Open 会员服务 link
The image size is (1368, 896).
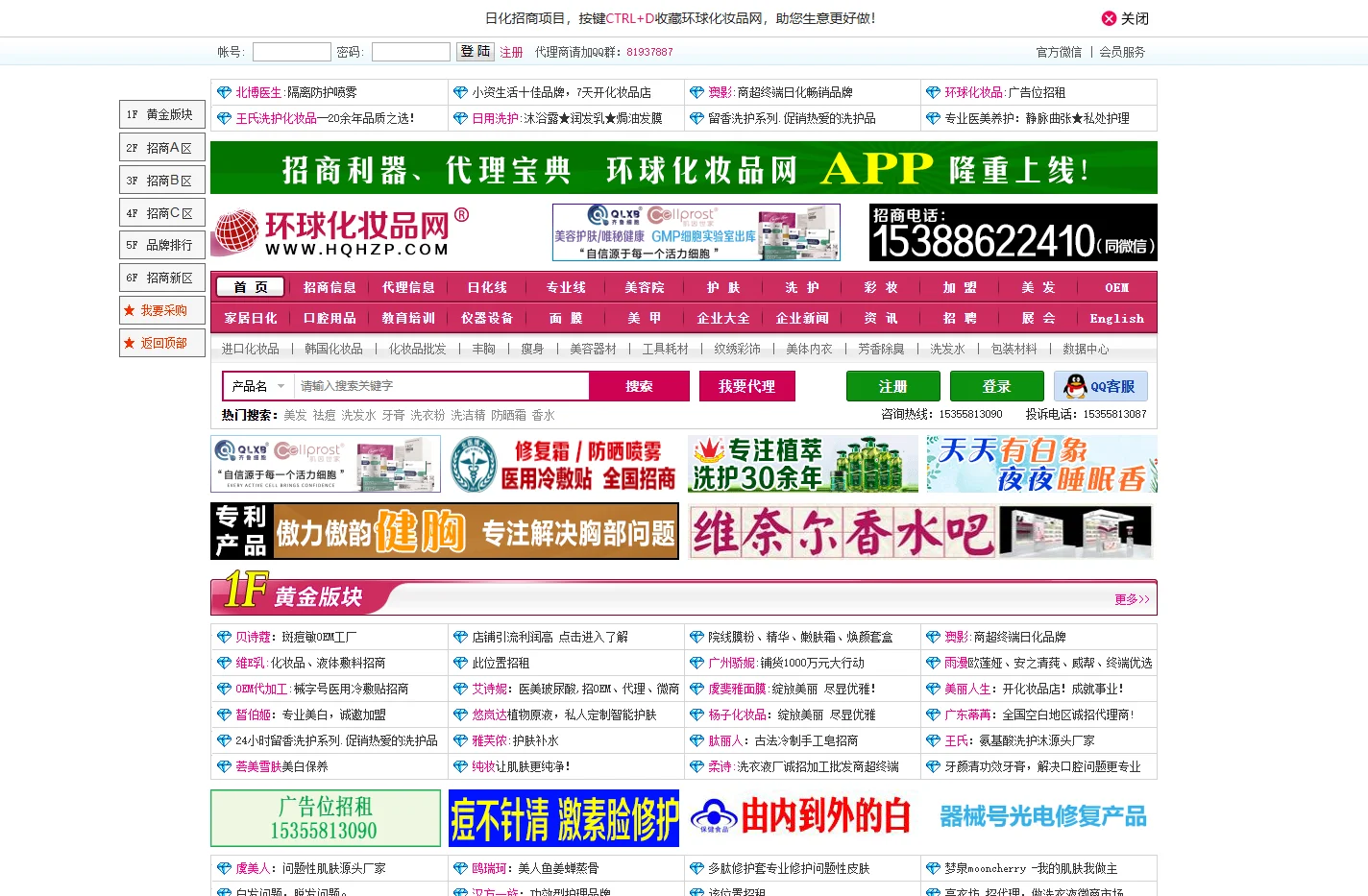tap(1122, 53)
